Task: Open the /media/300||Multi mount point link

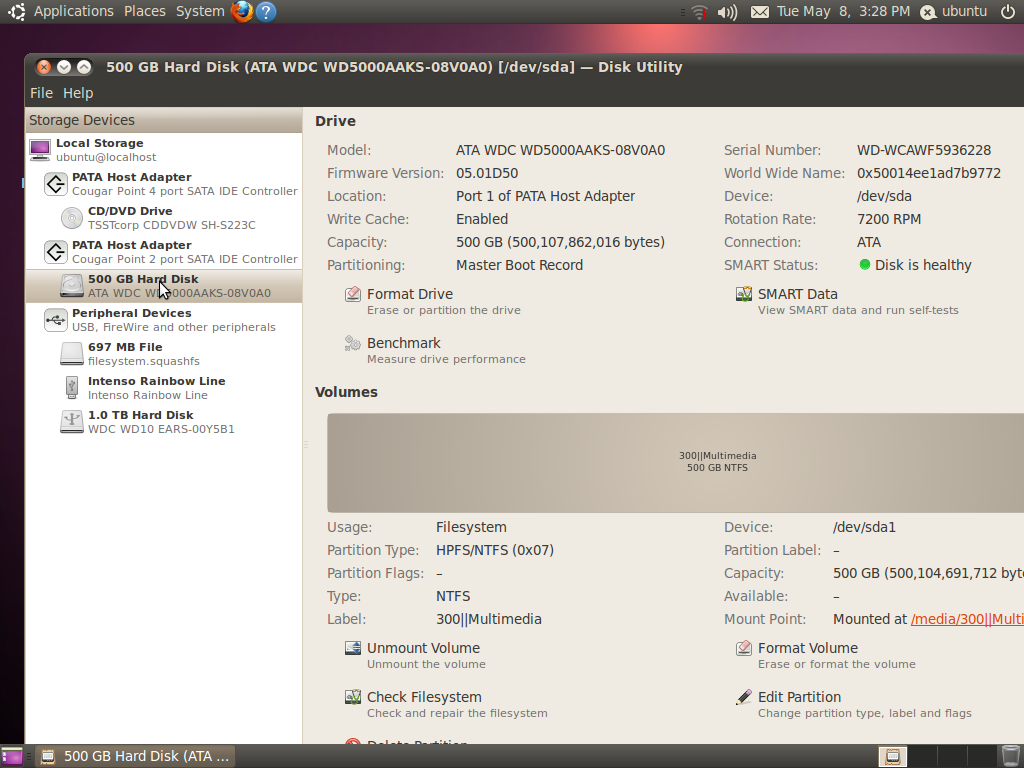Action: (x=967, y=619)
